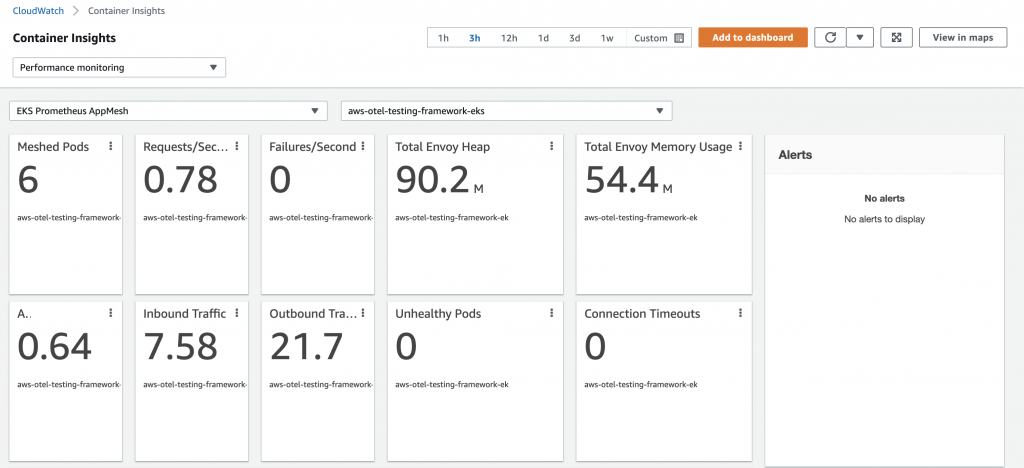Choose Custom time range
The height and width of the screenshot is (468, 1024).
point(658,38)
